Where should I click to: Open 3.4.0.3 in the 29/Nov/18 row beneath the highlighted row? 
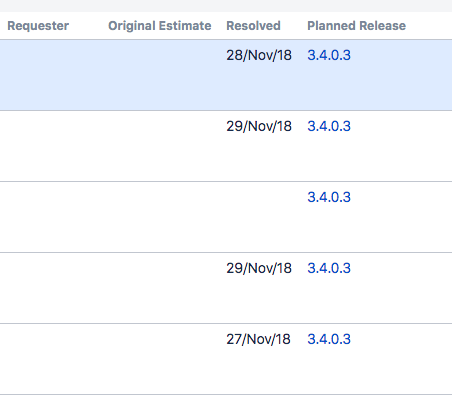(329, 126)
